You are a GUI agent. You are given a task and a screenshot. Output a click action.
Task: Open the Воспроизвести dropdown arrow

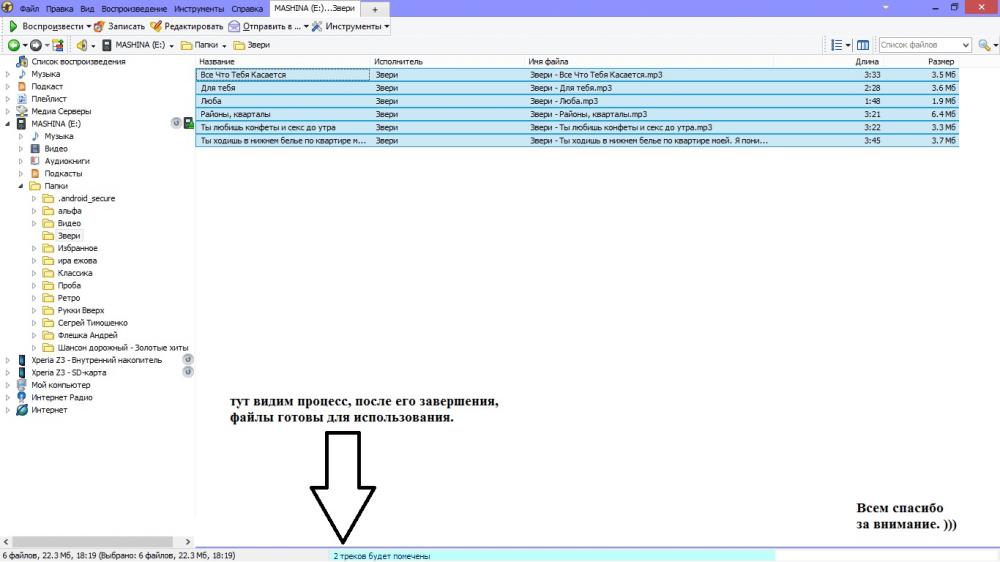(x=89, y=27)
